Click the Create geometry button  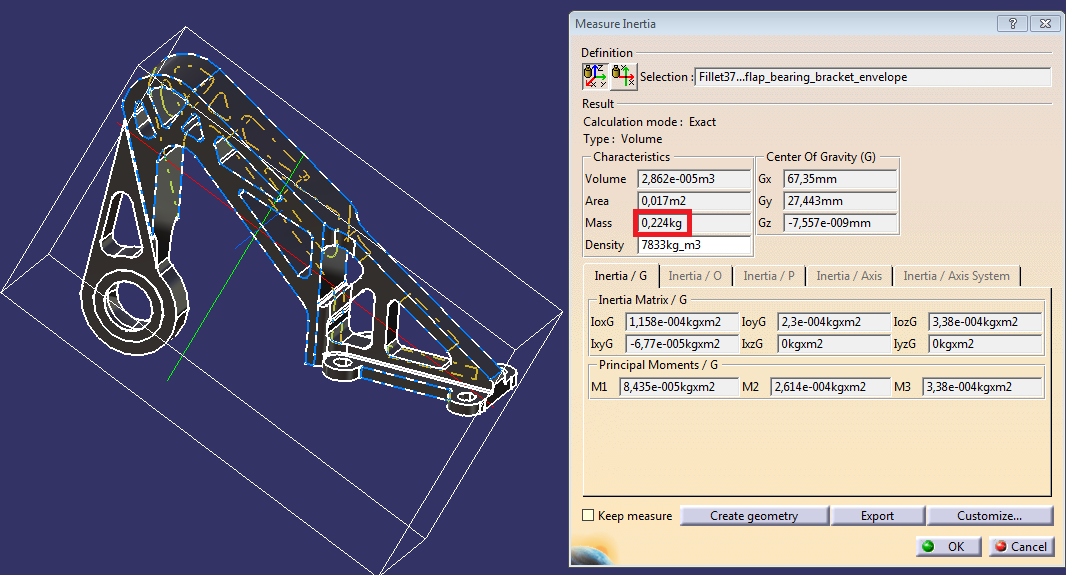pyautogui.click(x=754, y=516)
